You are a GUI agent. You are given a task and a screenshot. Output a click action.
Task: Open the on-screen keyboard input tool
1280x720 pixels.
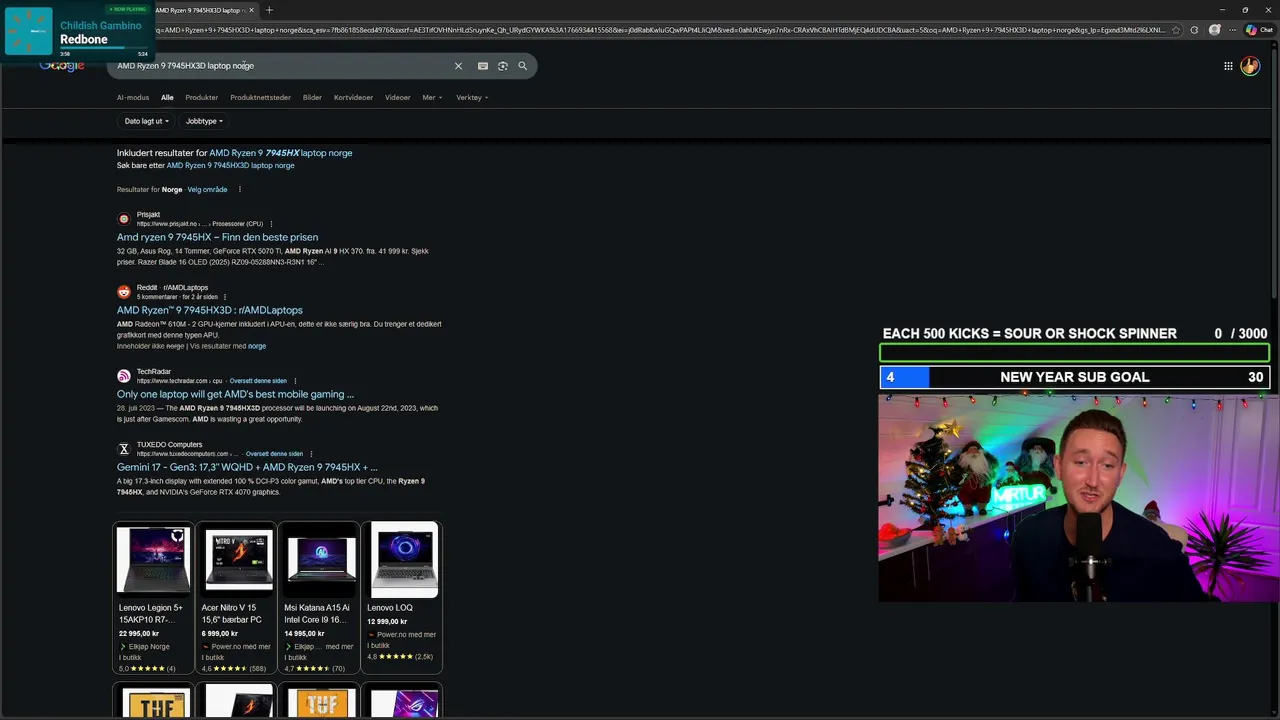pos(483,66)
